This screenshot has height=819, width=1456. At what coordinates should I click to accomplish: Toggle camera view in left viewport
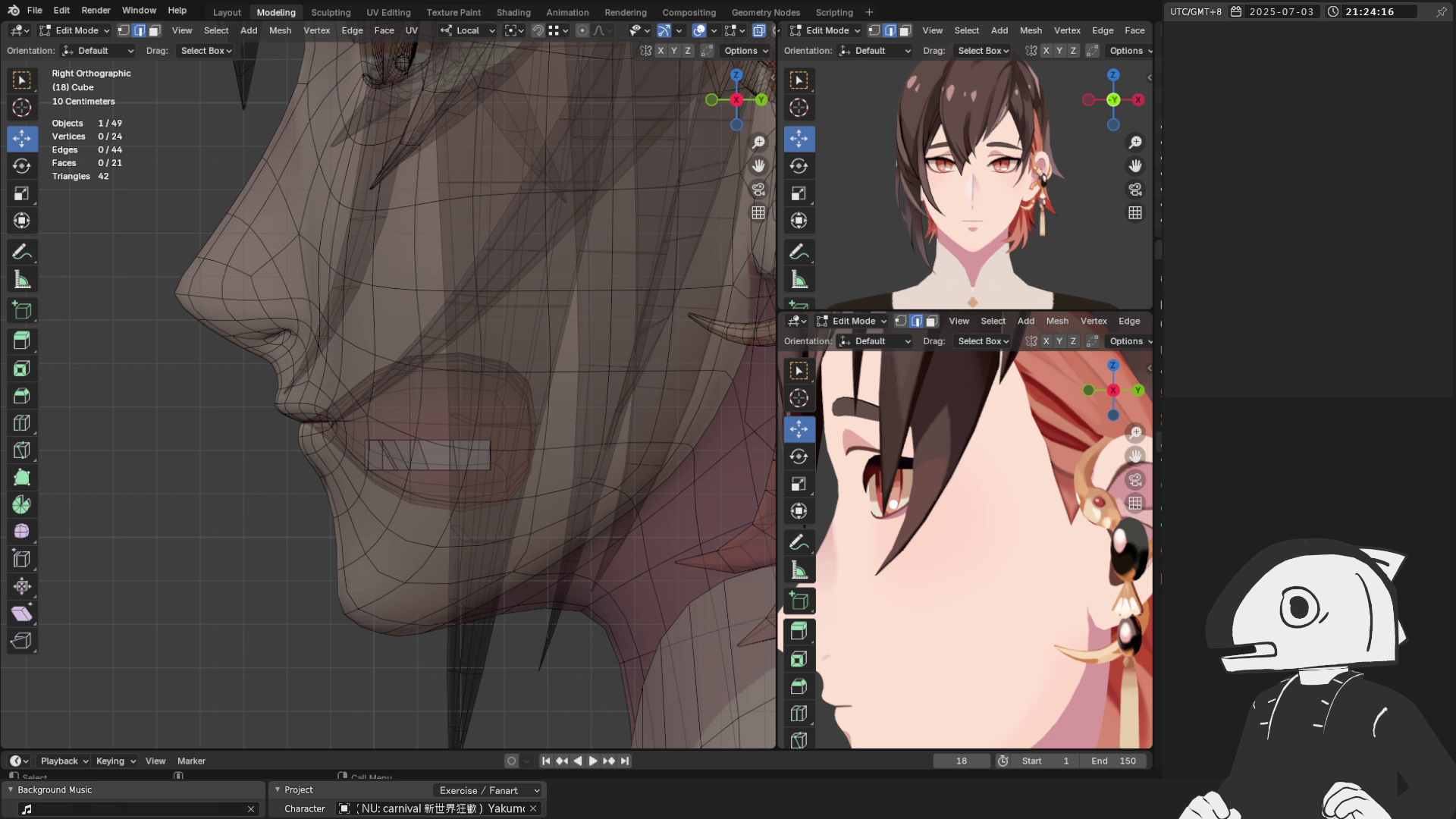pyautogui.click(x=758, y=190)
